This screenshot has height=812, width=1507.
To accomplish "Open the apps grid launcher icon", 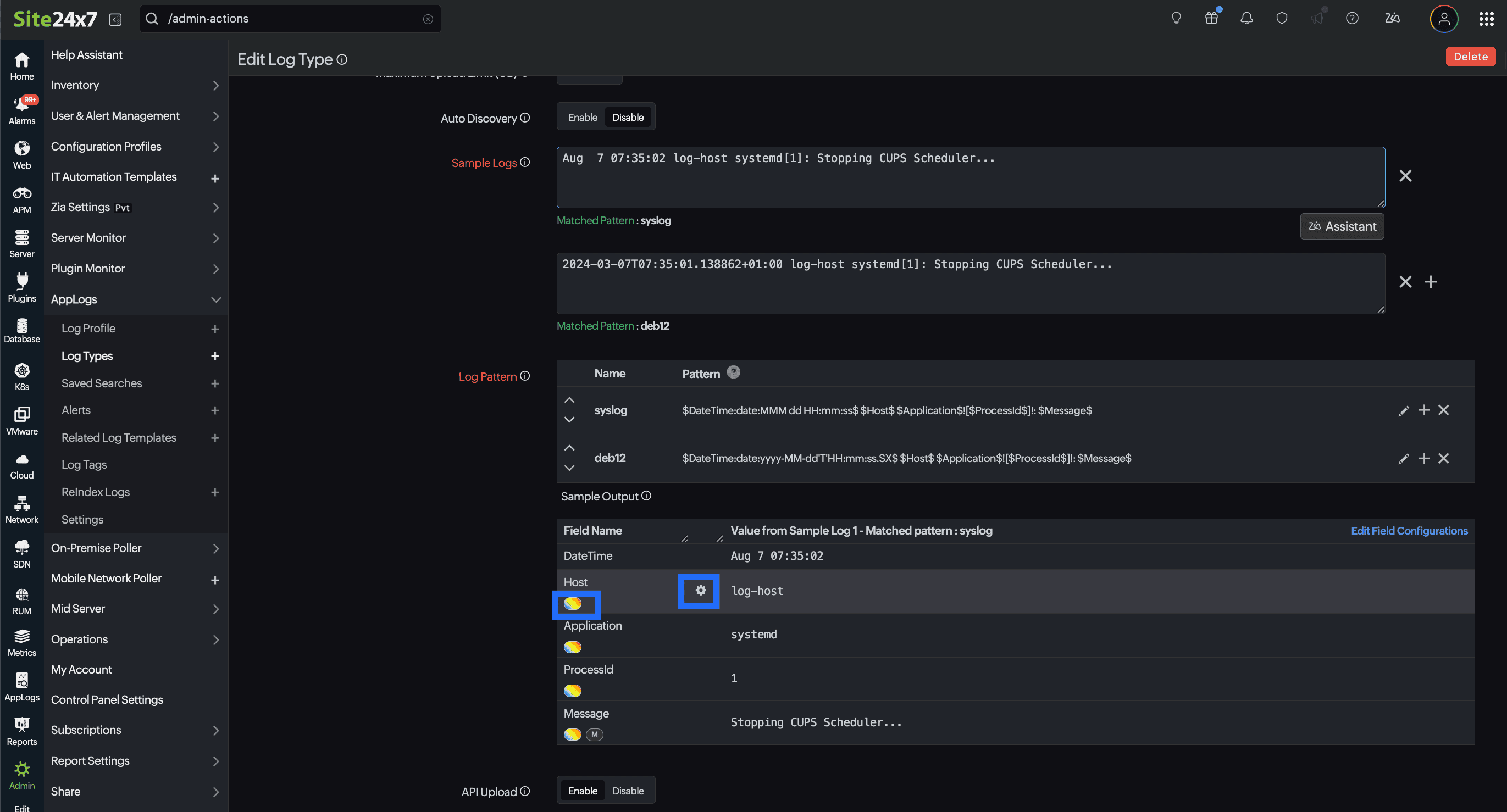I will tap(1486, 19).
